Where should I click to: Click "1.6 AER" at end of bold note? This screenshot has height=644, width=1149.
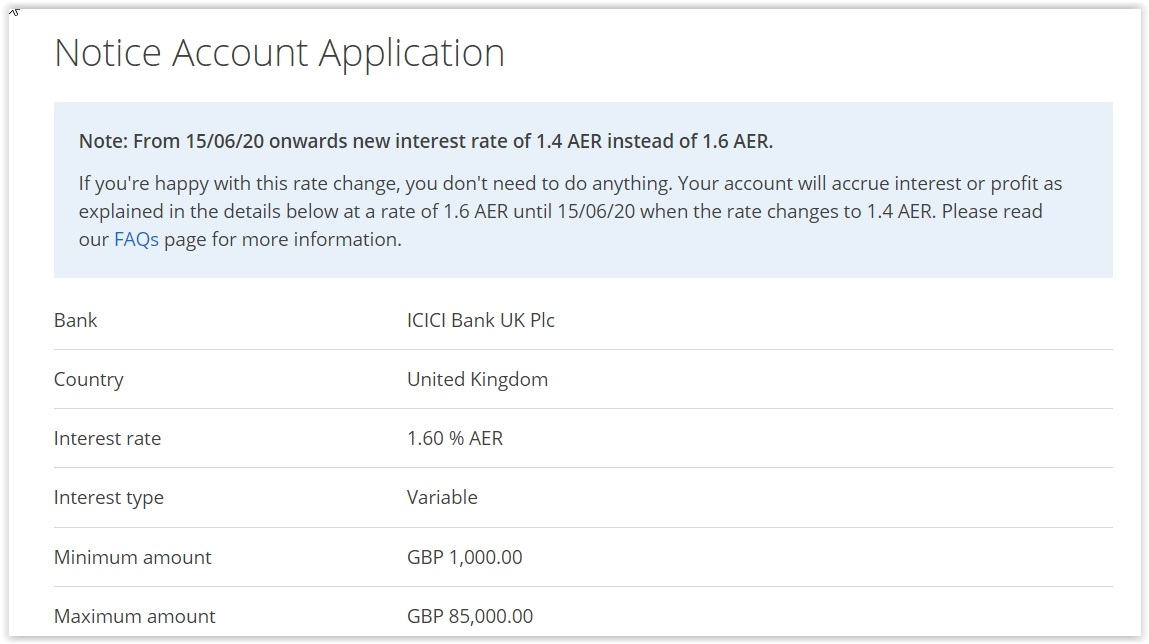tap(737, 141)
